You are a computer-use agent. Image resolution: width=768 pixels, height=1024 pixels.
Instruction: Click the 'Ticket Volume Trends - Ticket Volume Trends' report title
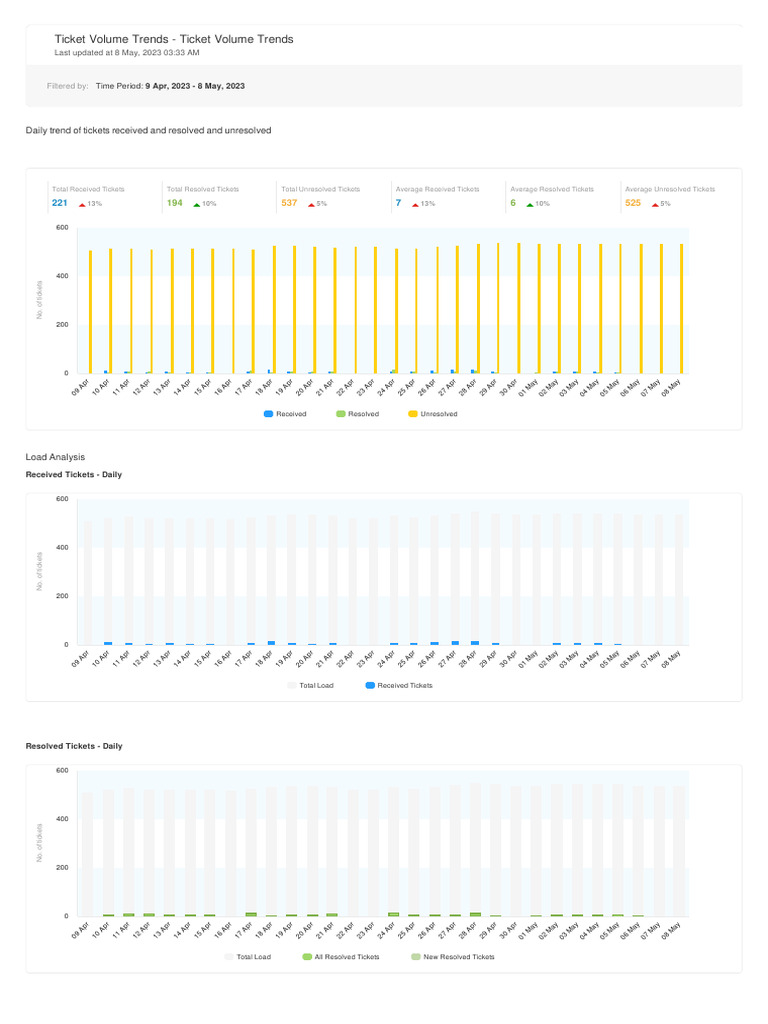coord(174,39)
